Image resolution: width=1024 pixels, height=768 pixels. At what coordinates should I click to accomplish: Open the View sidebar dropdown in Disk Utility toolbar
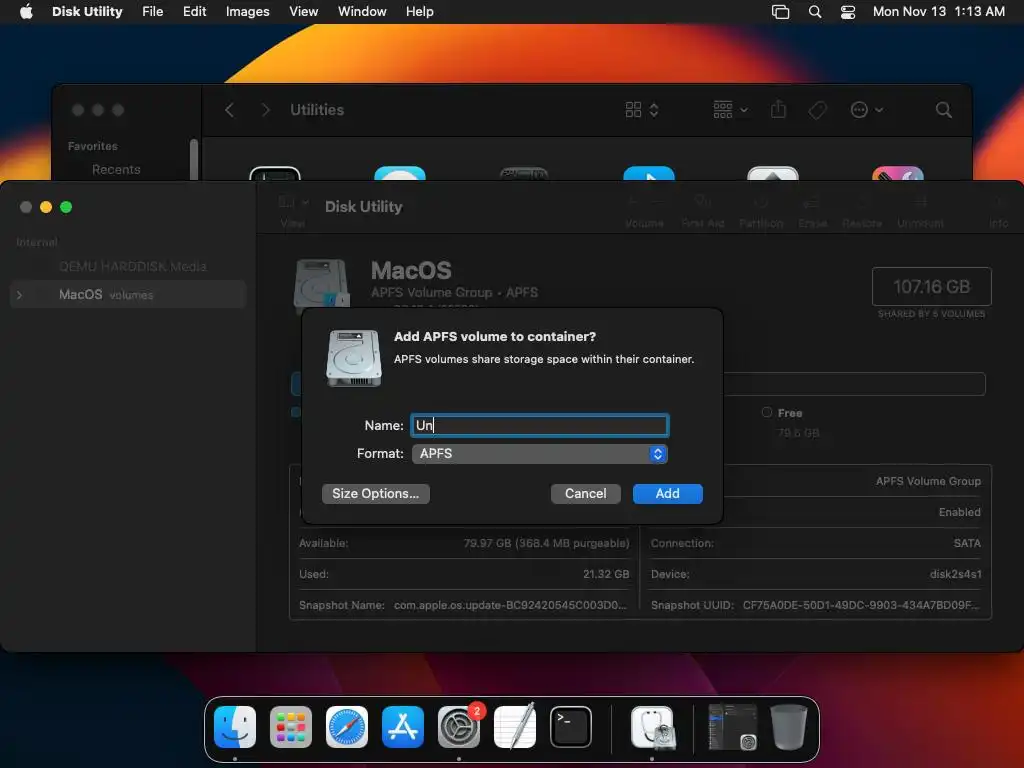(293, 202)
